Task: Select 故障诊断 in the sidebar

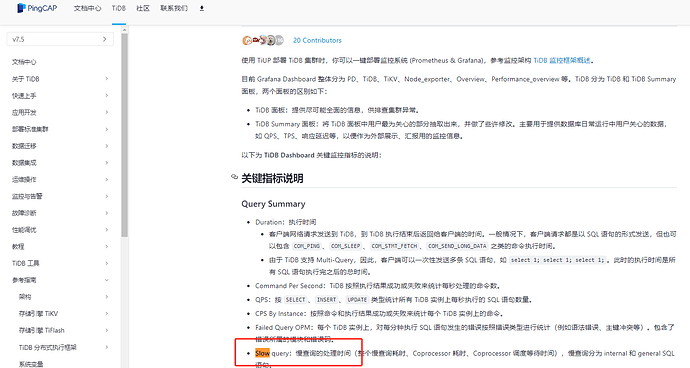Action: coord(24,213)
